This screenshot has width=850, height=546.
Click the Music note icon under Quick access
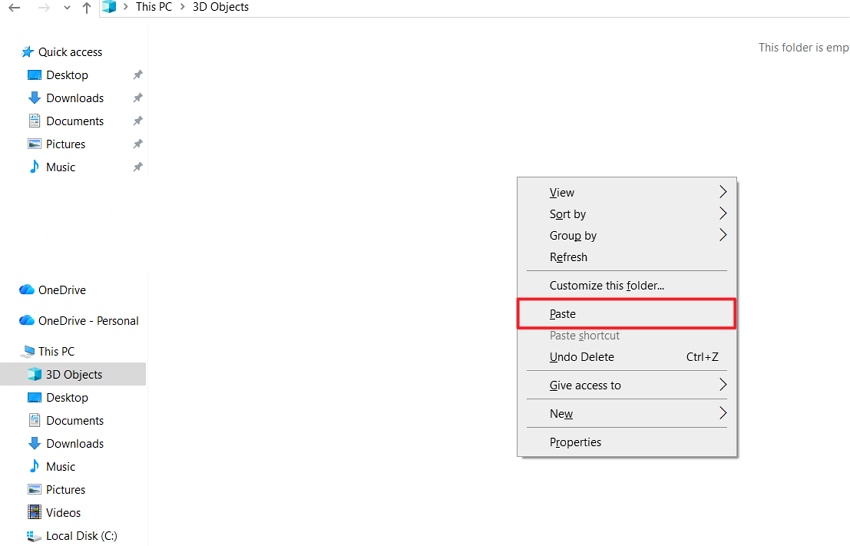(x=34, y=166)
